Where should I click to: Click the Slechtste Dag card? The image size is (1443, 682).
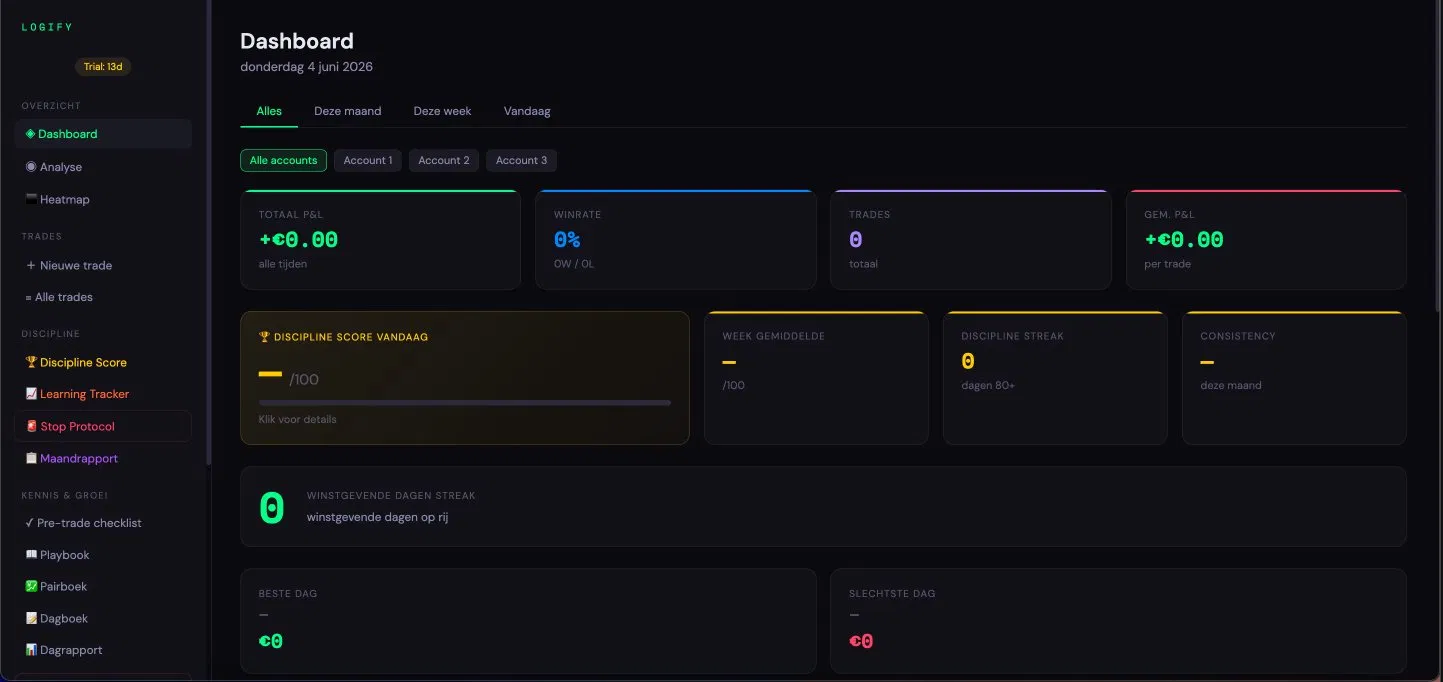[1118, 621]
